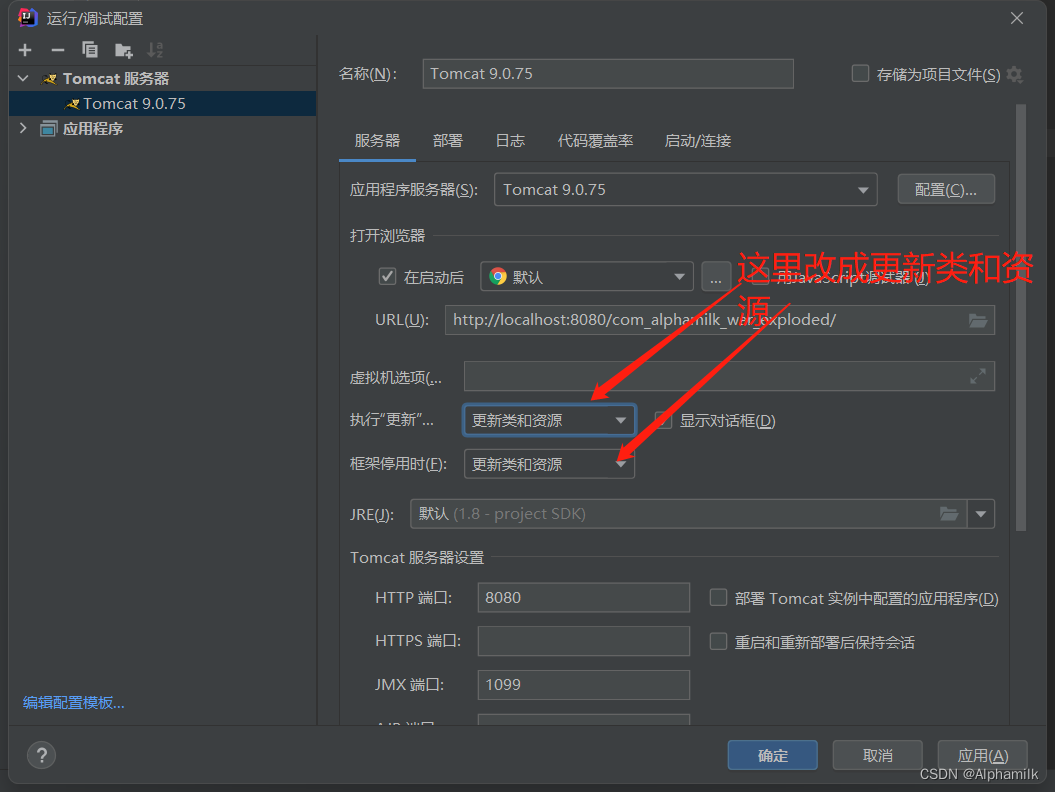Enable preserving sessions across restarts and redeploys
The height and width of the screenshot is (792, 1055).
point(719,641)
